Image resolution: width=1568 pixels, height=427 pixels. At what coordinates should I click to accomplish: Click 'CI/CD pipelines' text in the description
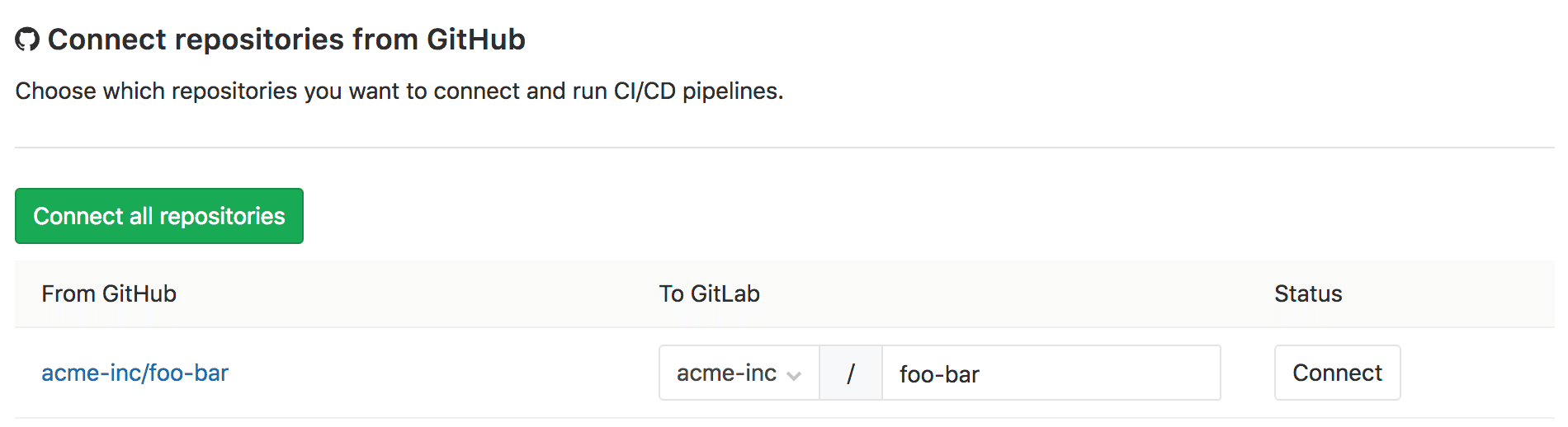[x=698, y=91]
